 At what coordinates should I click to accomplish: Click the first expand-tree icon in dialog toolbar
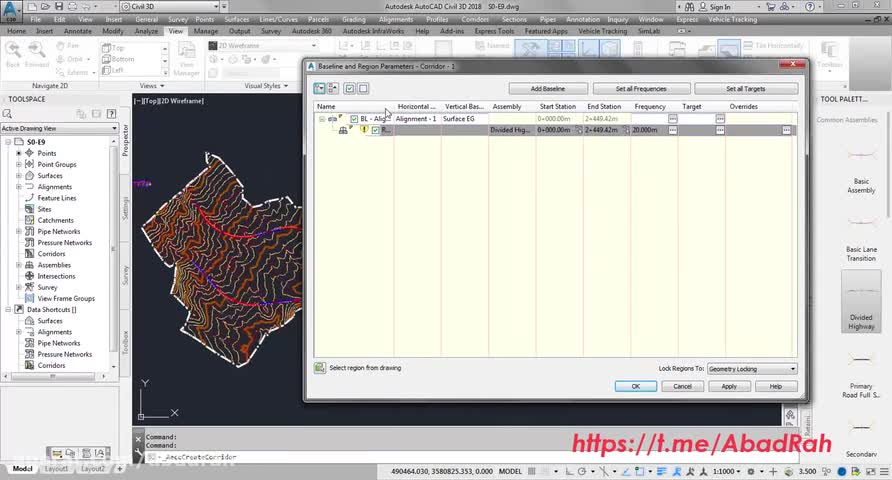[319, 89]
